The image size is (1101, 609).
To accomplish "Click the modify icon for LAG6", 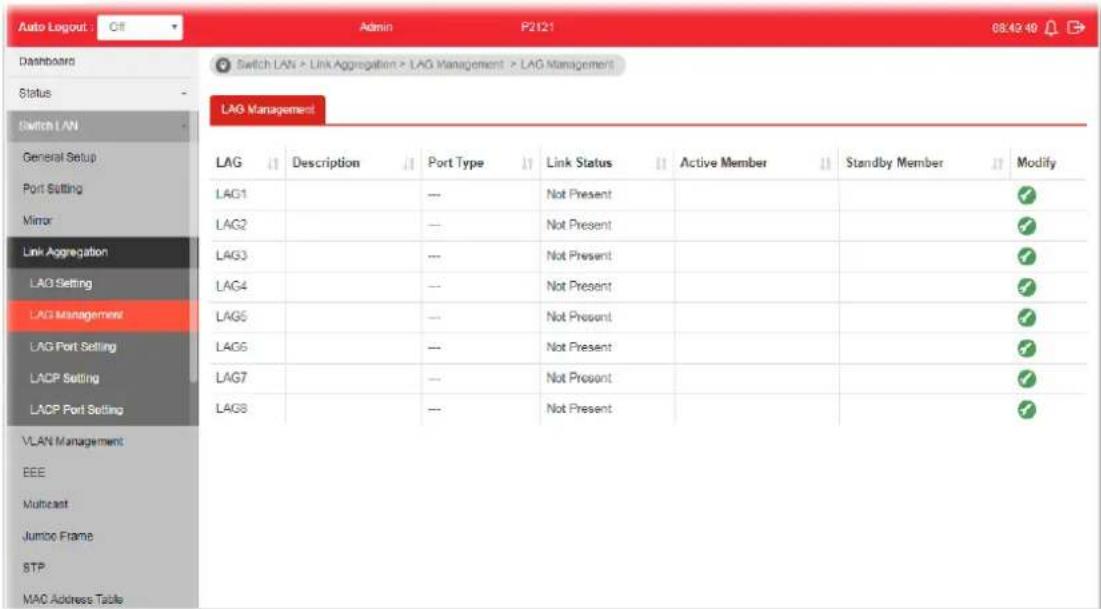I will click(1027, 348).
